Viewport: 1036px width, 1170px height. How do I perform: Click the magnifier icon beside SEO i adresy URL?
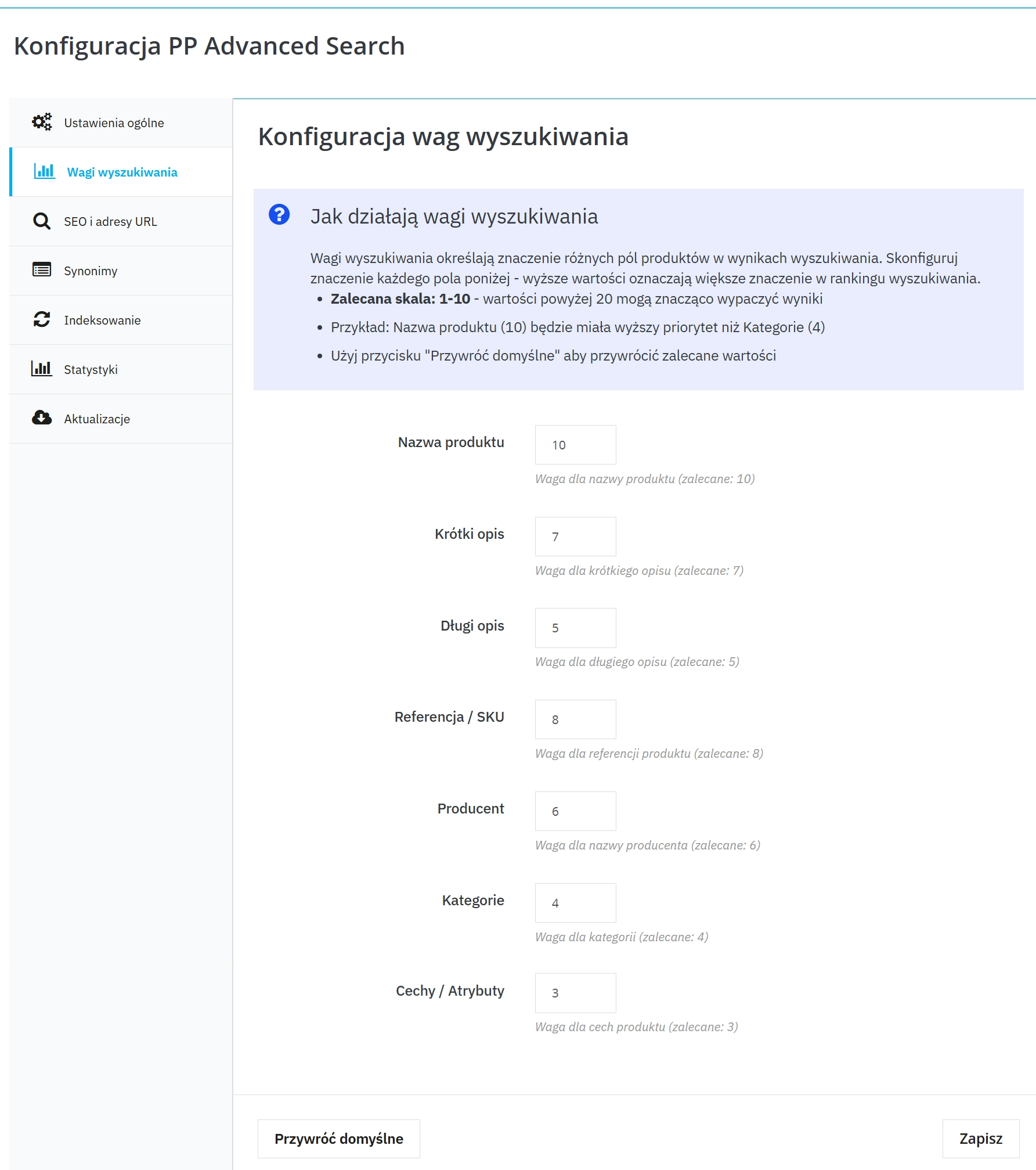click(x=41, y=221)
